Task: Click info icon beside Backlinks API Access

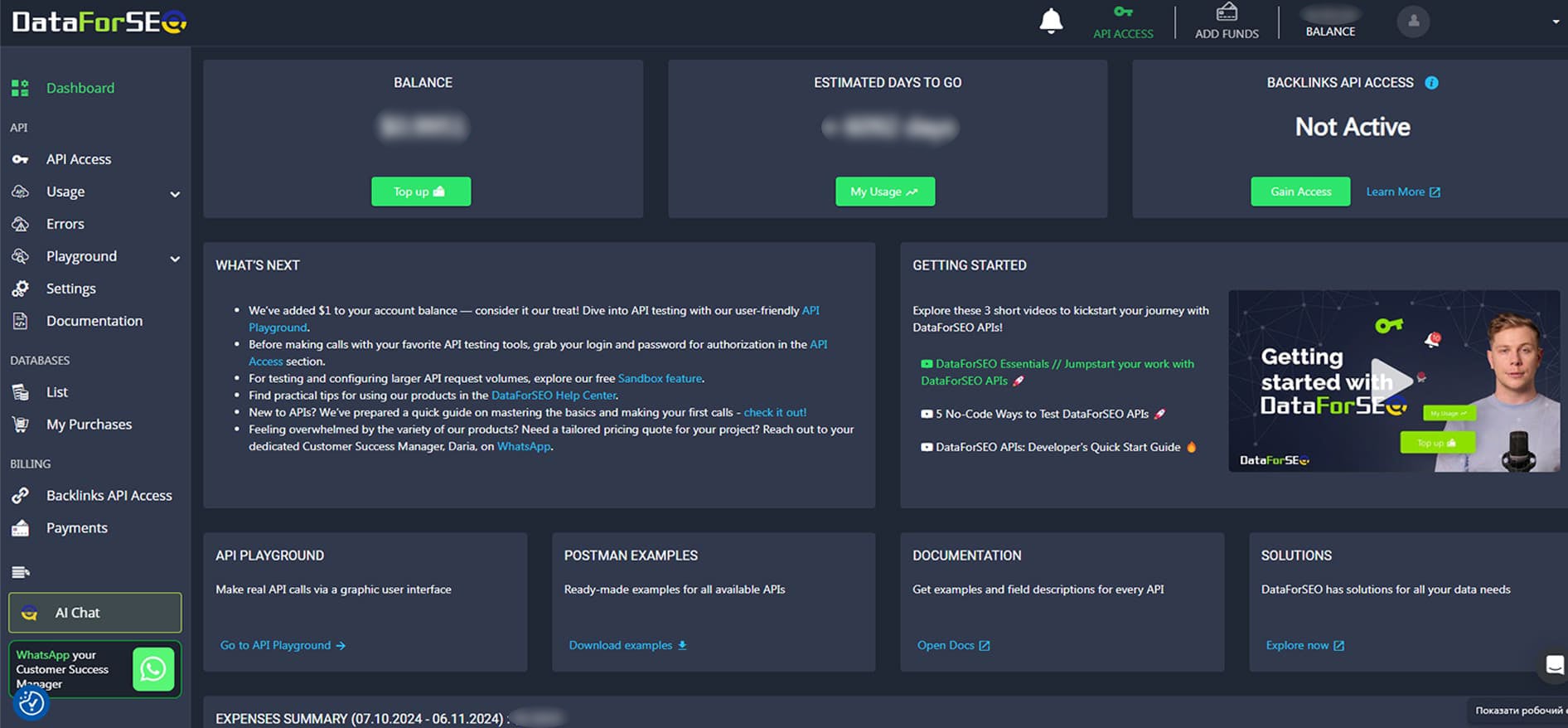Action: (1431, 83)
